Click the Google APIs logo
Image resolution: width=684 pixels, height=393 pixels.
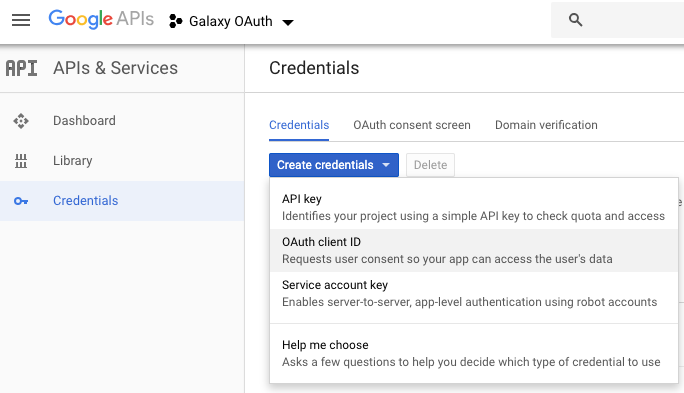101,20
